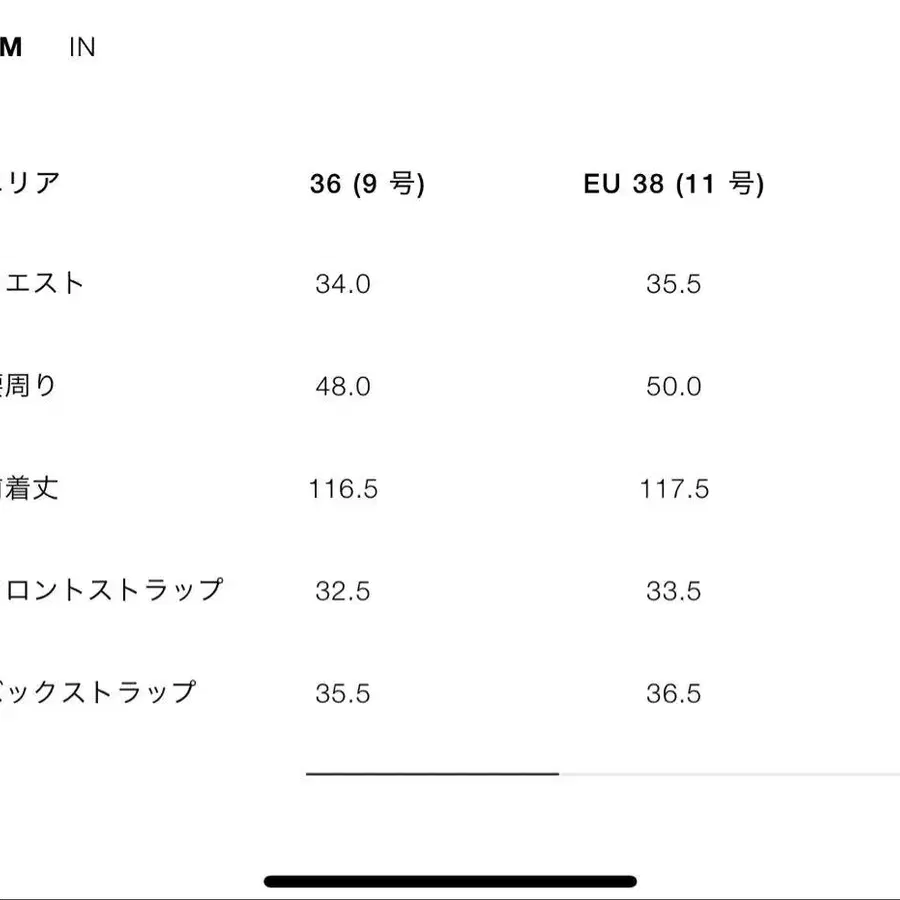Click front strap value 32.5
This screenshot has height=900, width=900.
342,592
